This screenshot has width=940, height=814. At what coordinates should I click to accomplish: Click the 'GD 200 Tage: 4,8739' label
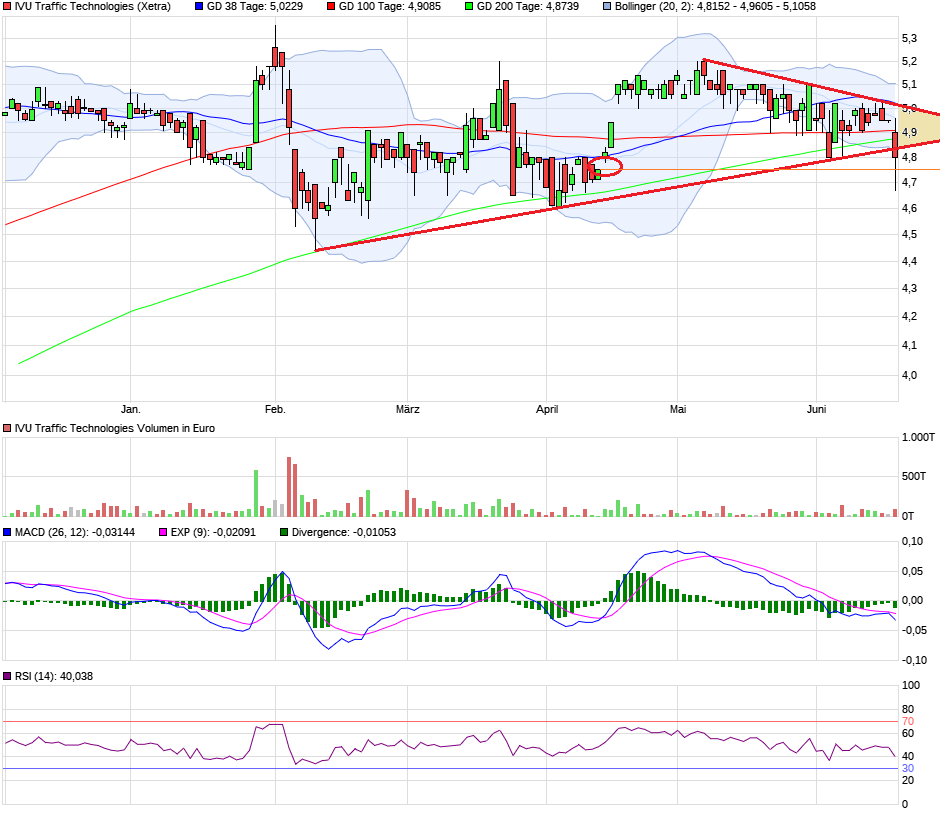point(528,7)
